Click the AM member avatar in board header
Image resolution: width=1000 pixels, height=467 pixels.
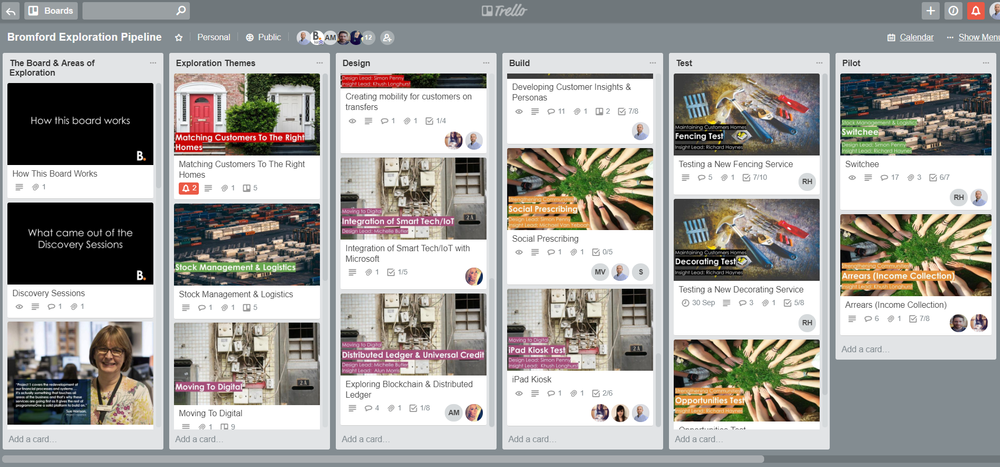330,38
